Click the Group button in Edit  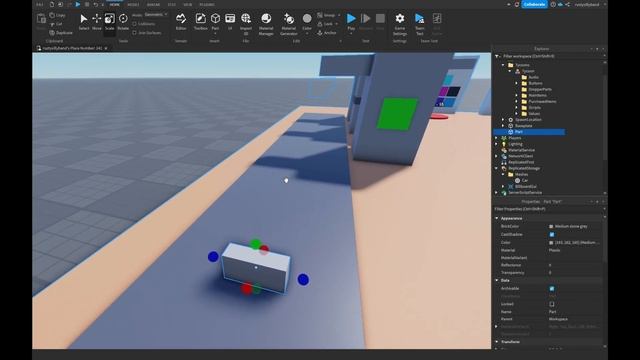327,15
